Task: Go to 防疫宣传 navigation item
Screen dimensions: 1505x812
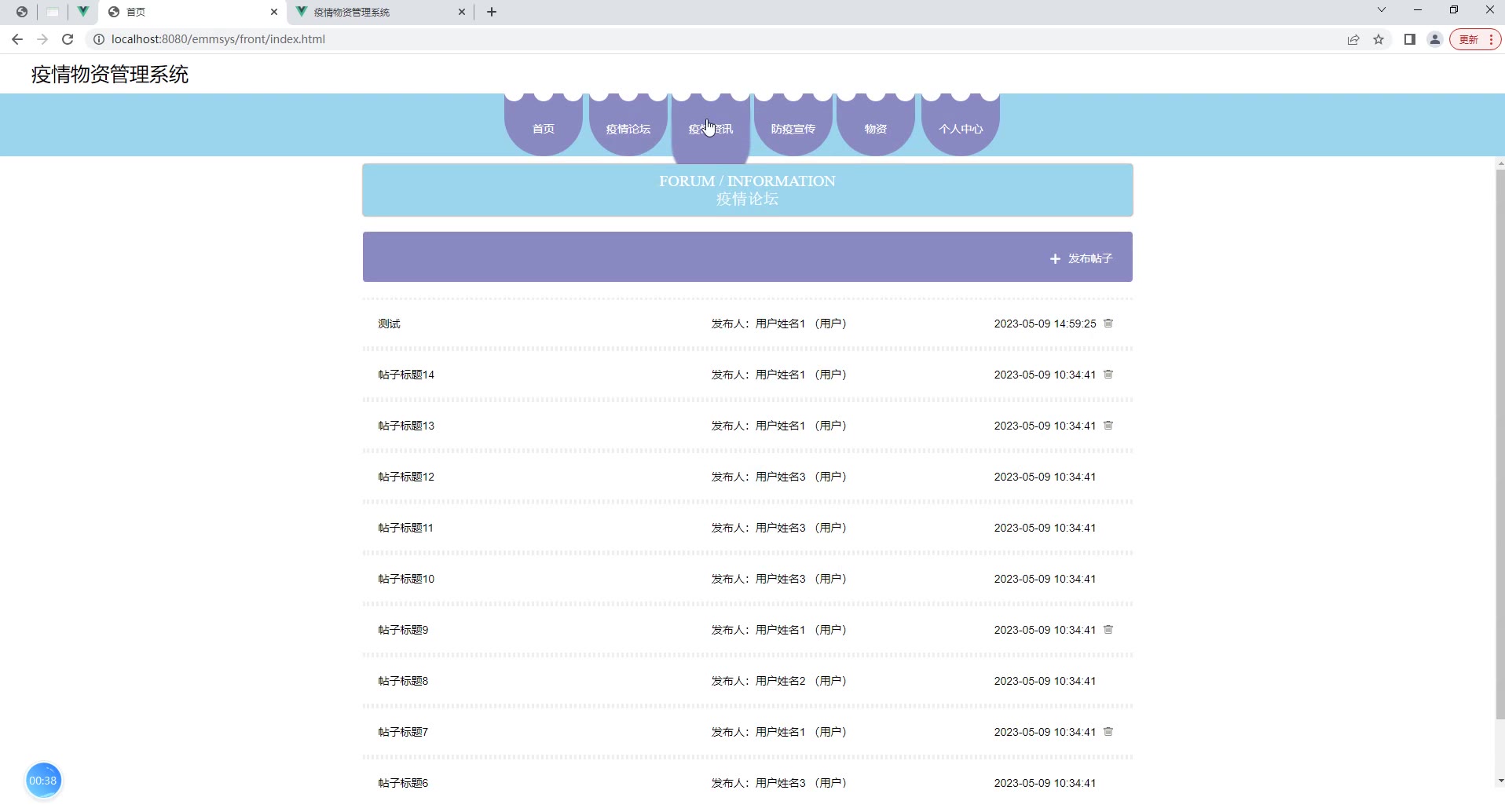Action: (793, 129)
